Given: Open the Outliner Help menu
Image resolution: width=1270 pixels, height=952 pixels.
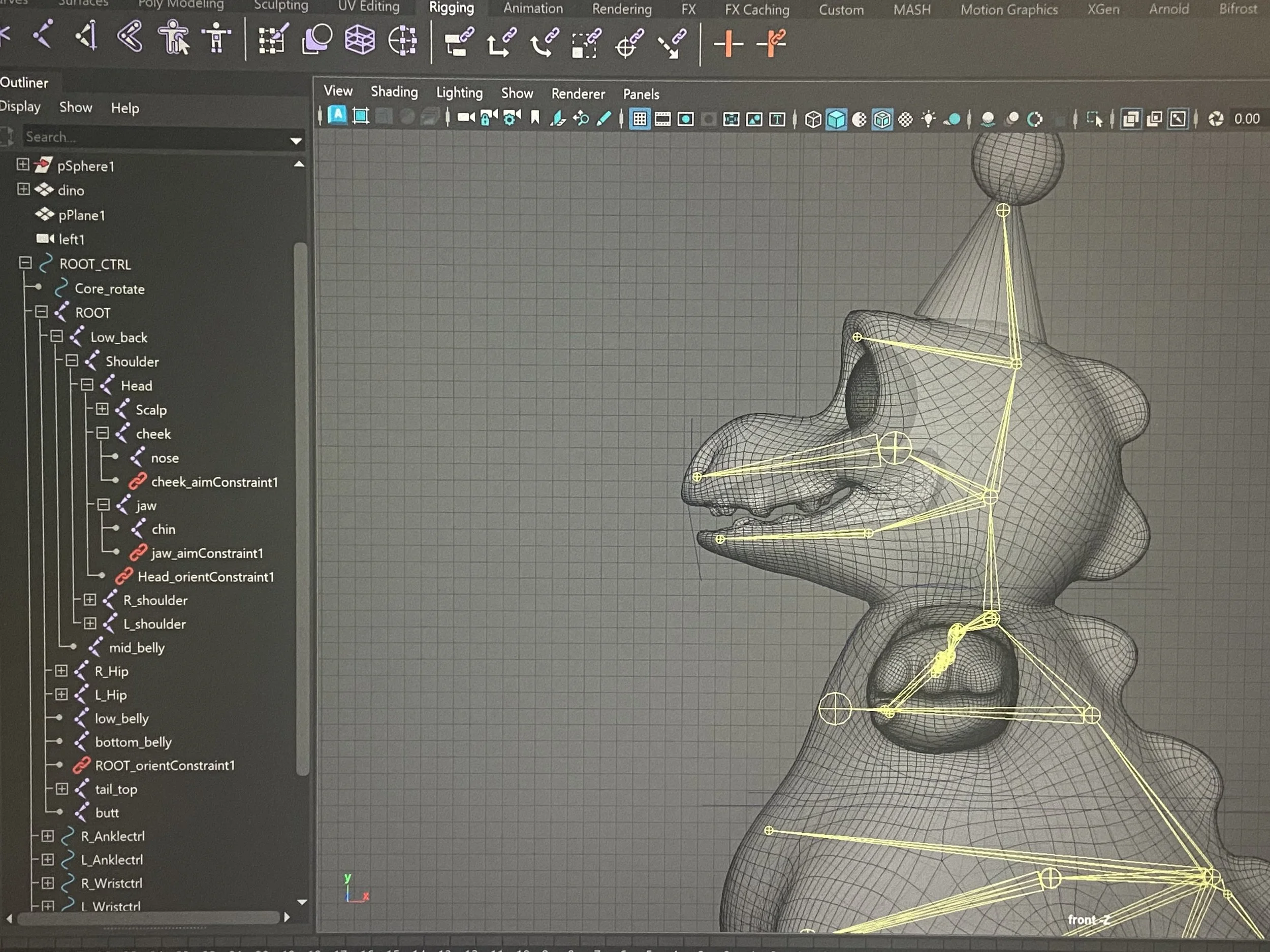Looking at the screenshot, I should pos(124,108).
